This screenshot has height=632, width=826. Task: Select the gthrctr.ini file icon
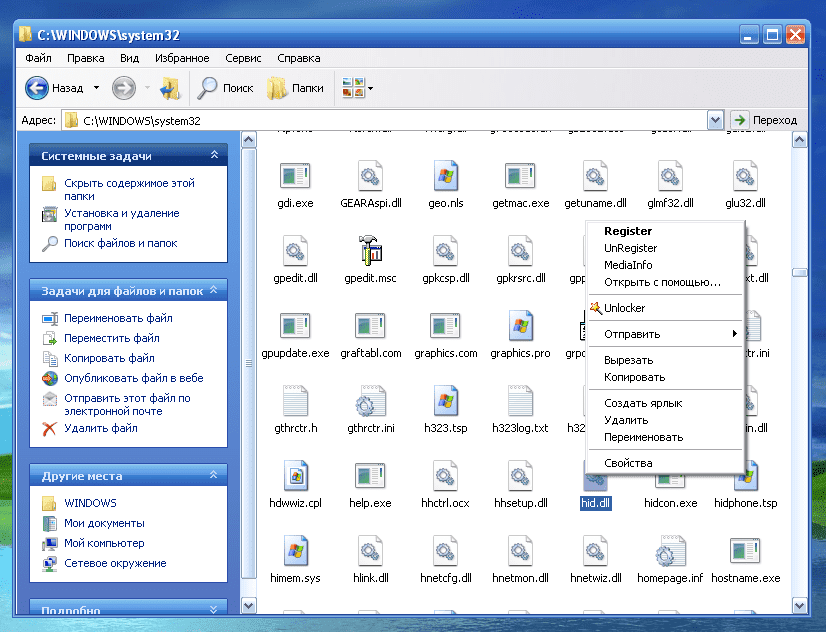tap(370, 401)
